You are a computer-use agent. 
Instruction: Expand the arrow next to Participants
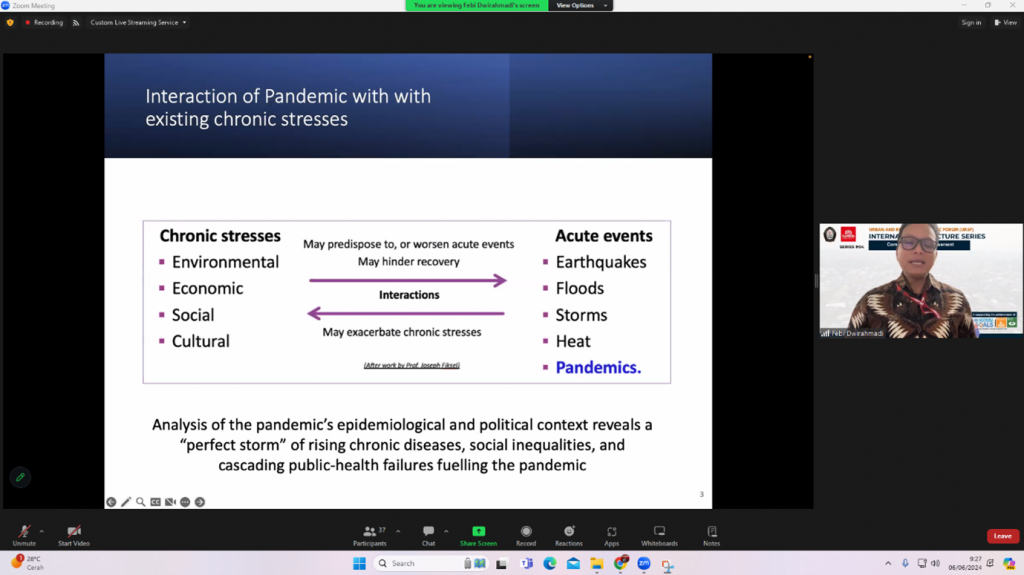398,531
